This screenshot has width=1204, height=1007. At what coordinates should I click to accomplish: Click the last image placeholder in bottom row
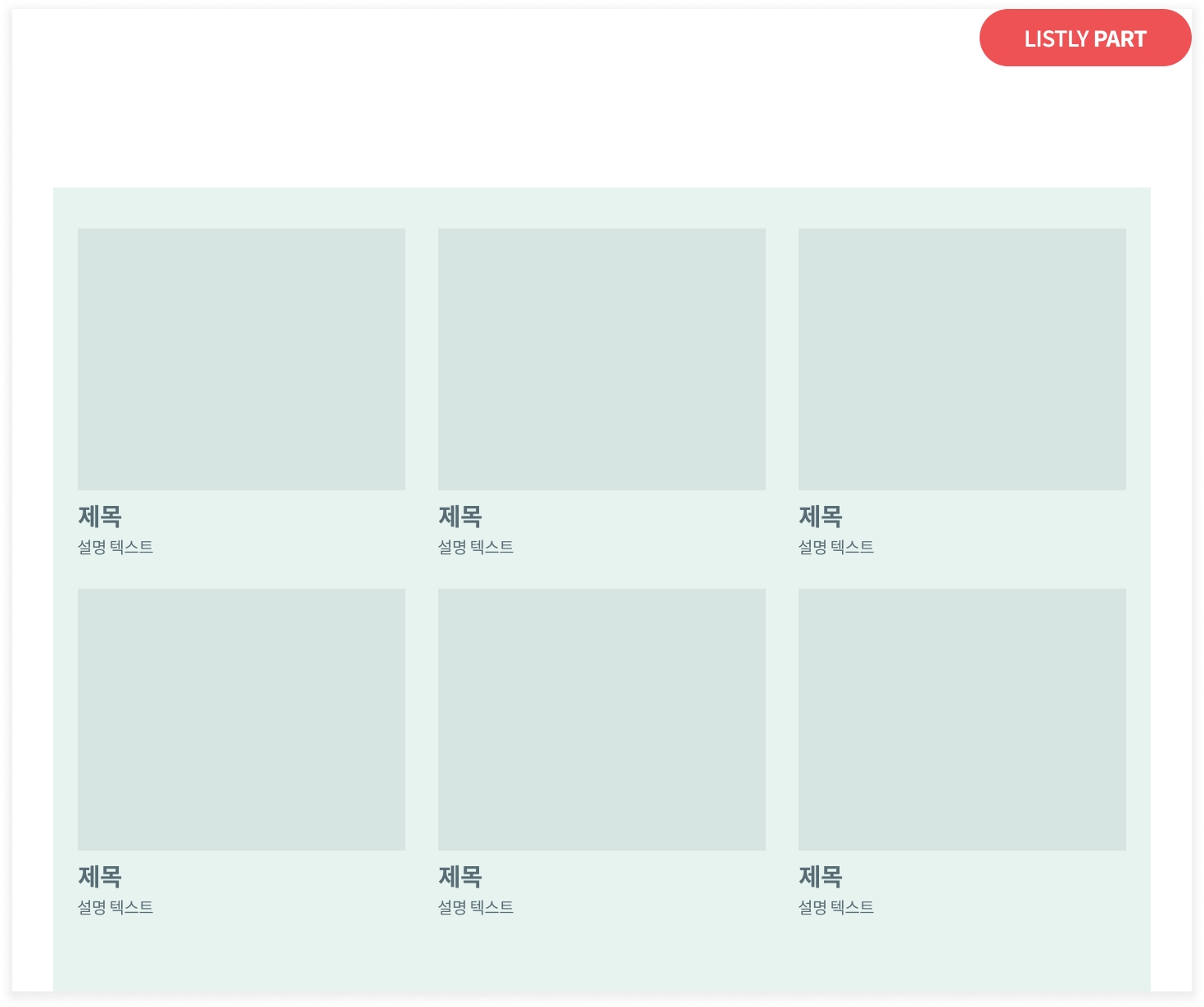click(x=962, y=720)
